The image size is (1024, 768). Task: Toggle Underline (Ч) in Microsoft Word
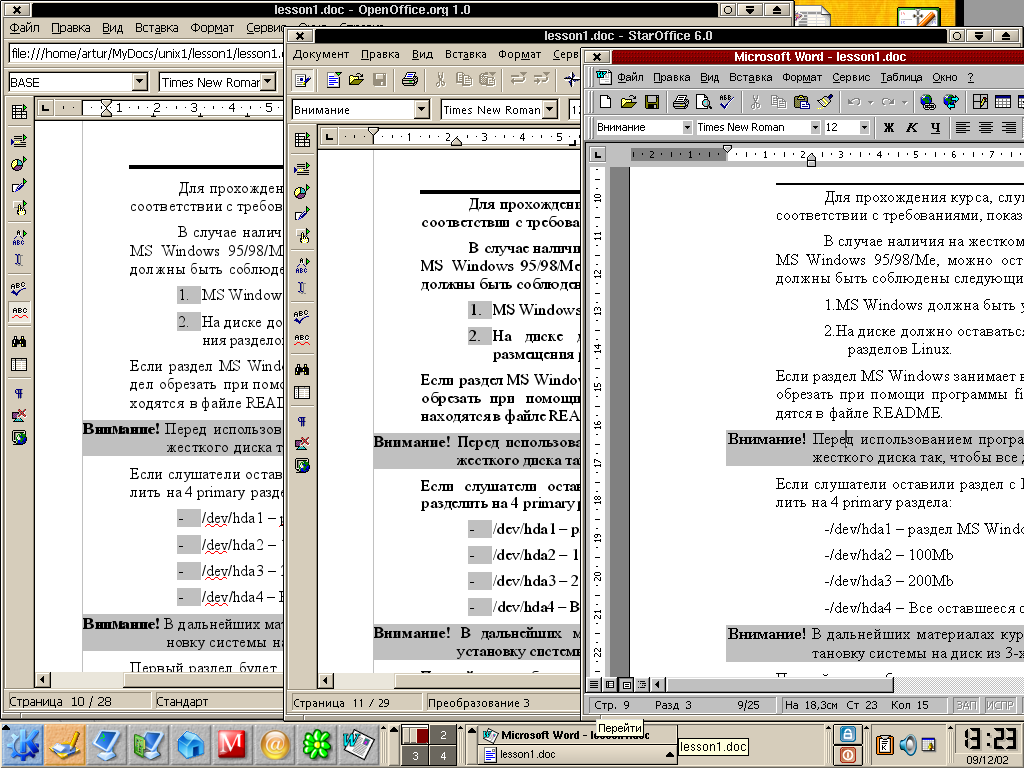point(935,127)
